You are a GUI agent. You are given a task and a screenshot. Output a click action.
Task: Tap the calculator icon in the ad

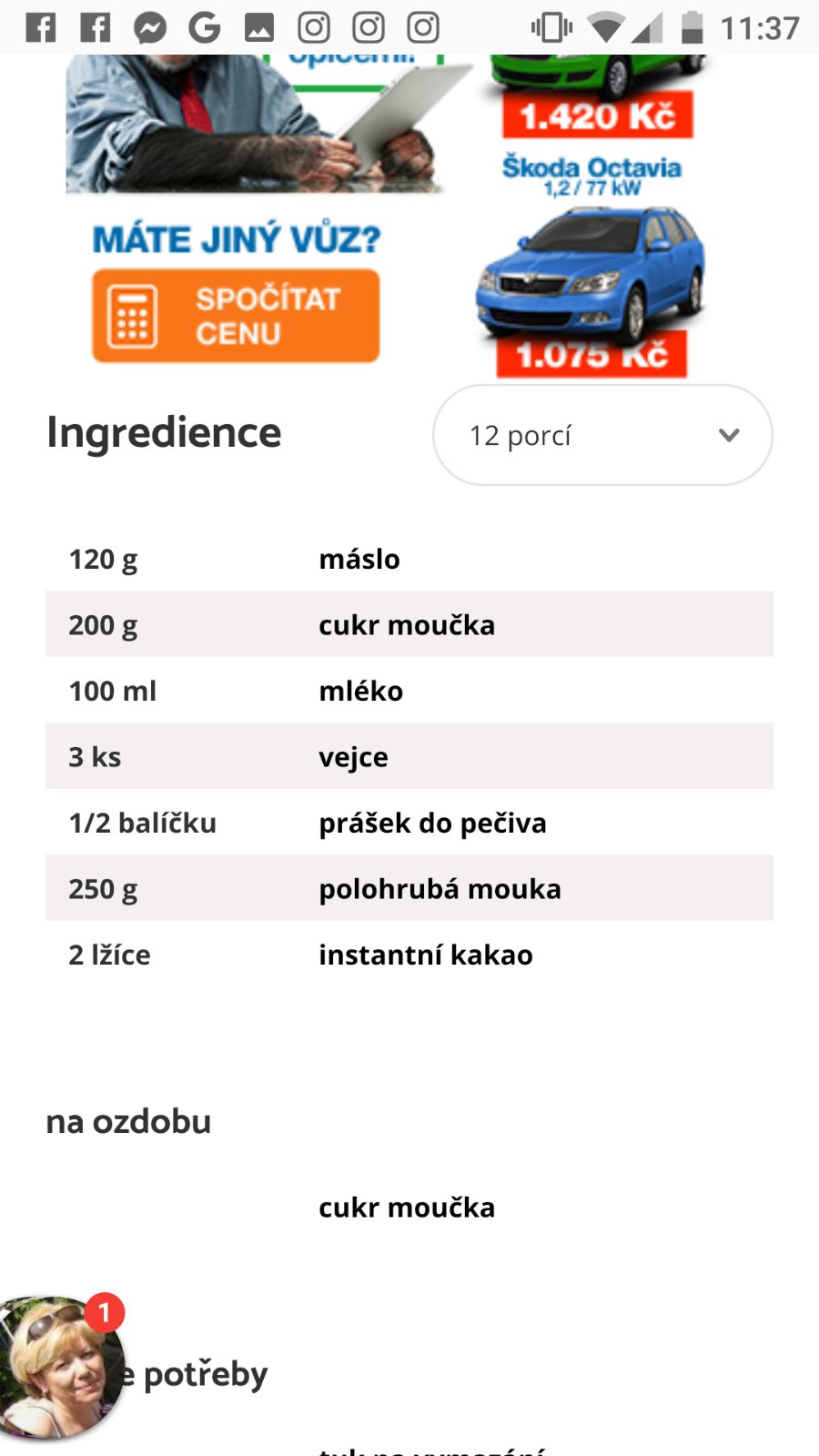point(133,317)
